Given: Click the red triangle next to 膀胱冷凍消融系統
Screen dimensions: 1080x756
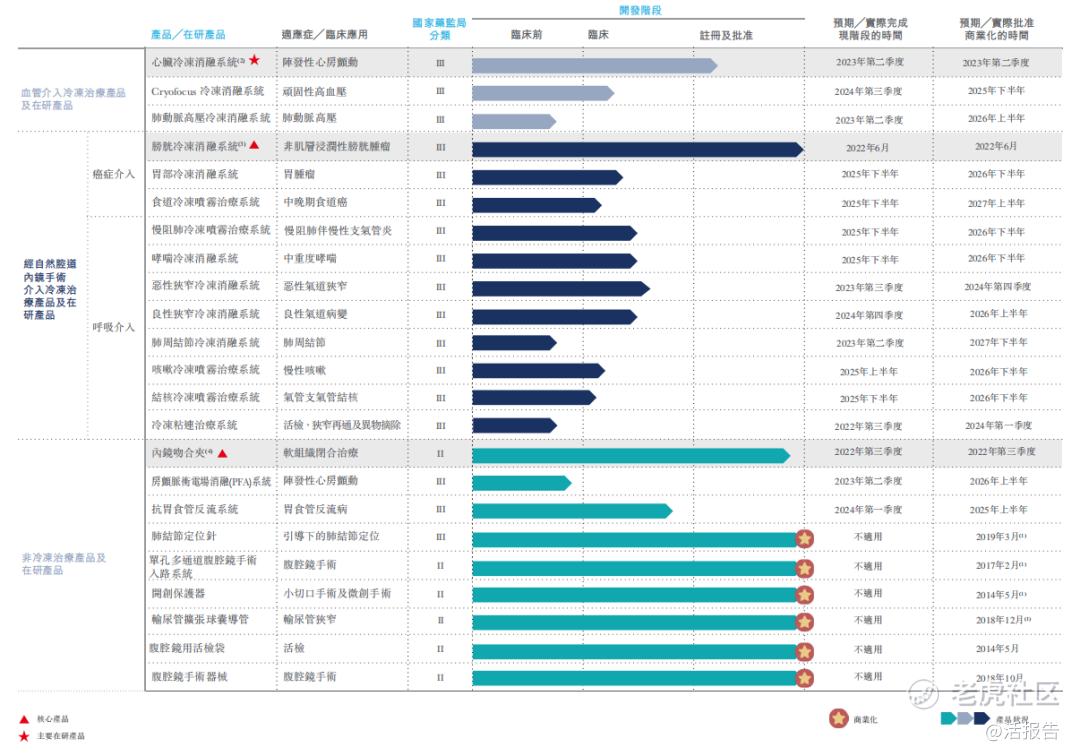Looking at the screenshot, I should (x=254, y=145).
